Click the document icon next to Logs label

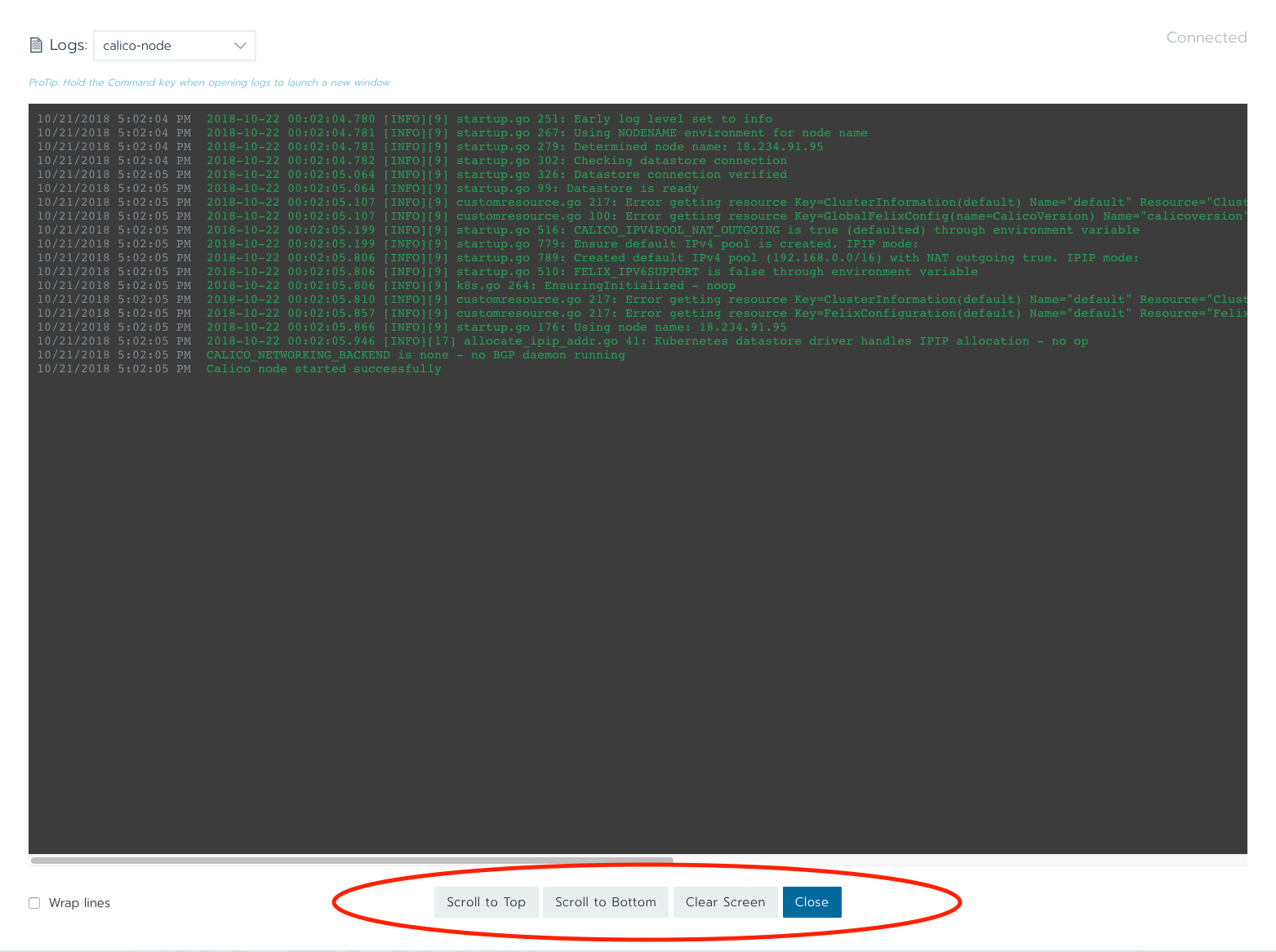tap(36, 45)
